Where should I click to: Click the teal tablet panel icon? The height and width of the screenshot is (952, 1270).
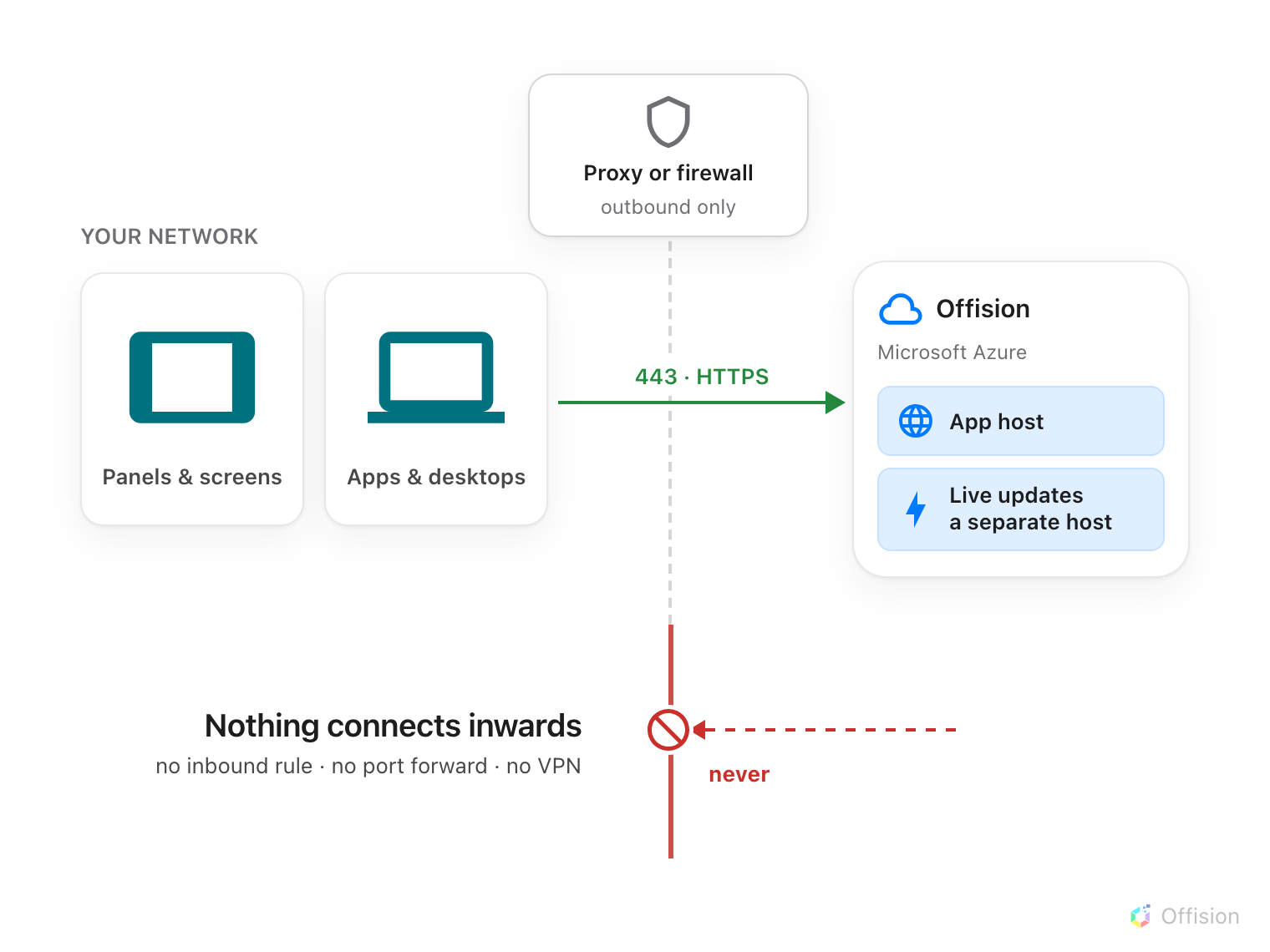[x=192, y=377]
